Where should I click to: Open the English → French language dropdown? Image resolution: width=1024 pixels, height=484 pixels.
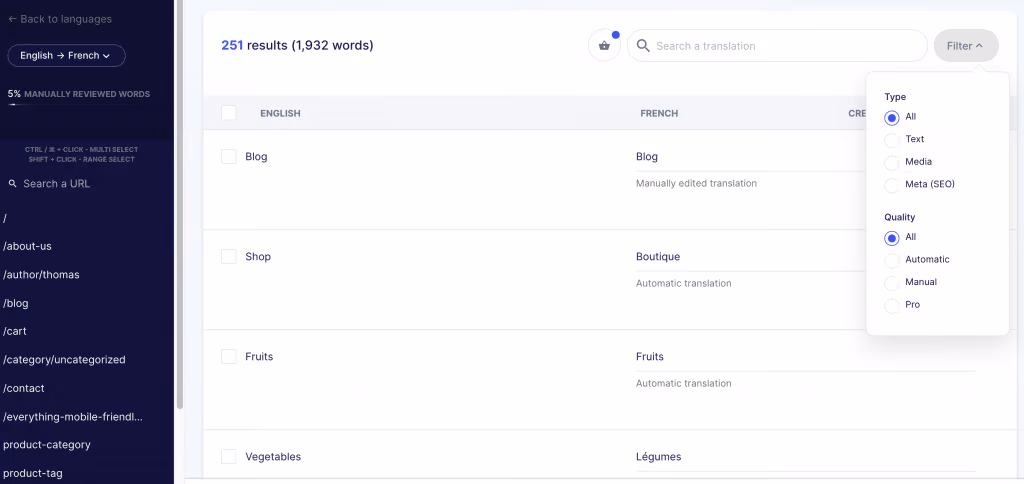click(66, 56)
